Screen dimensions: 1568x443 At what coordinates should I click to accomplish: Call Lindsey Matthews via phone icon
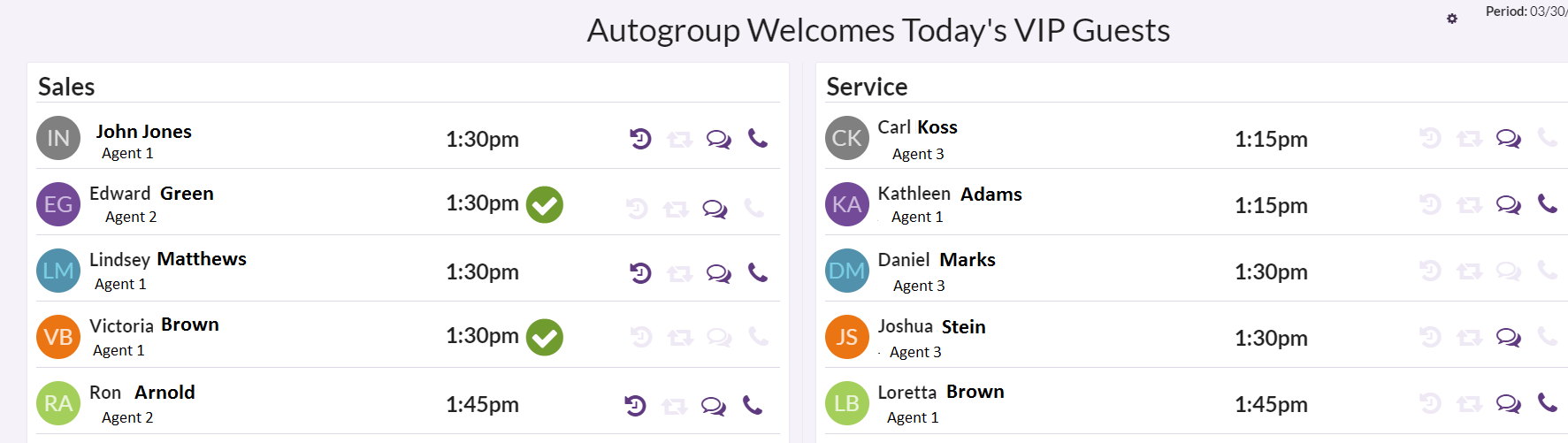(x=758, y=272)
